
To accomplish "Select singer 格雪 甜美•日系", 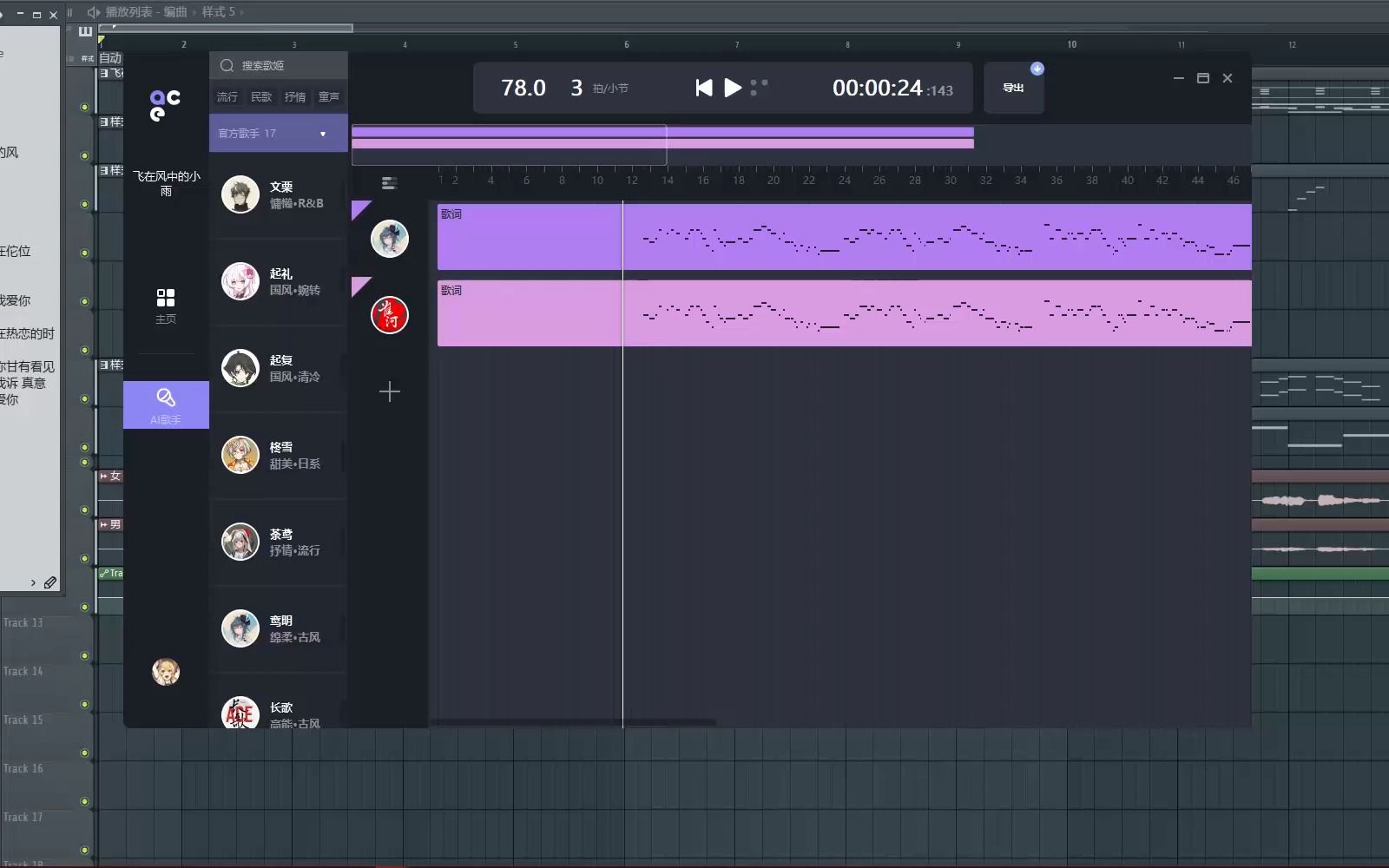I will tap(278, 456).
